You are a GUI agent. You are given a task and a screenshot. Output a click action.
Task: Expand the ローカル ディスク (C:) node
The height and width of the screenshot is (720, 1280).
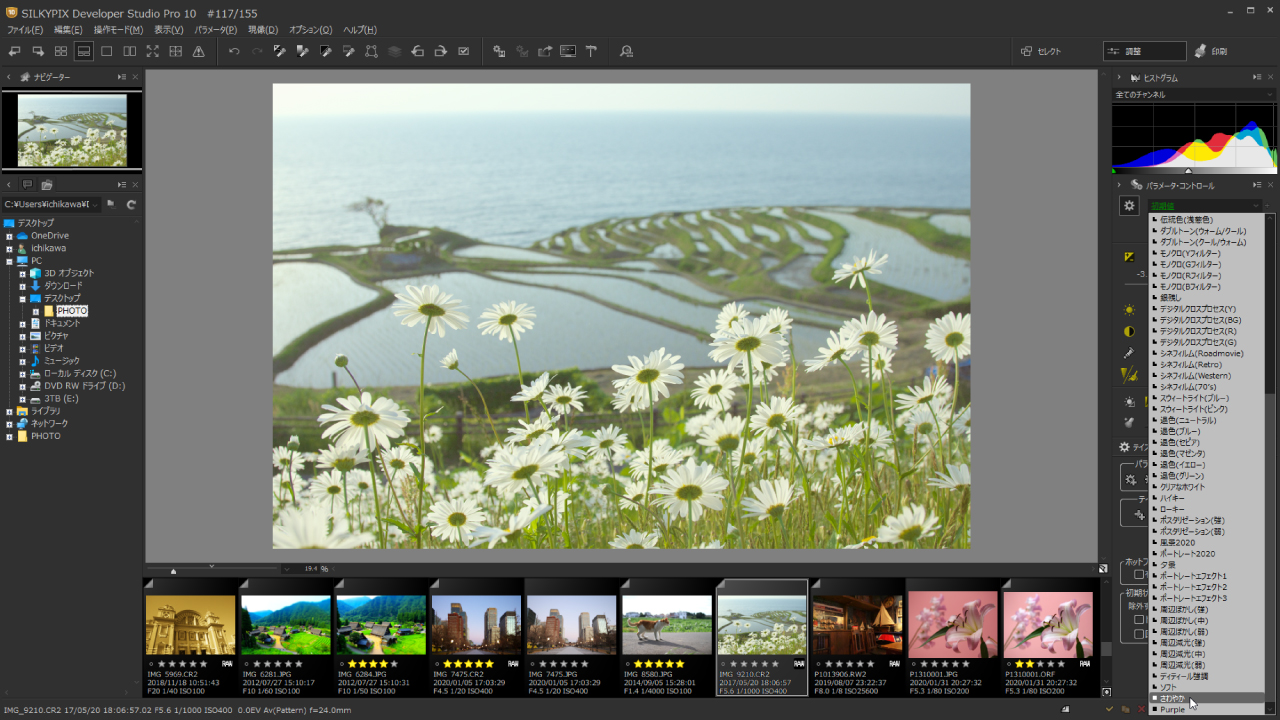(x=22, y=373)
